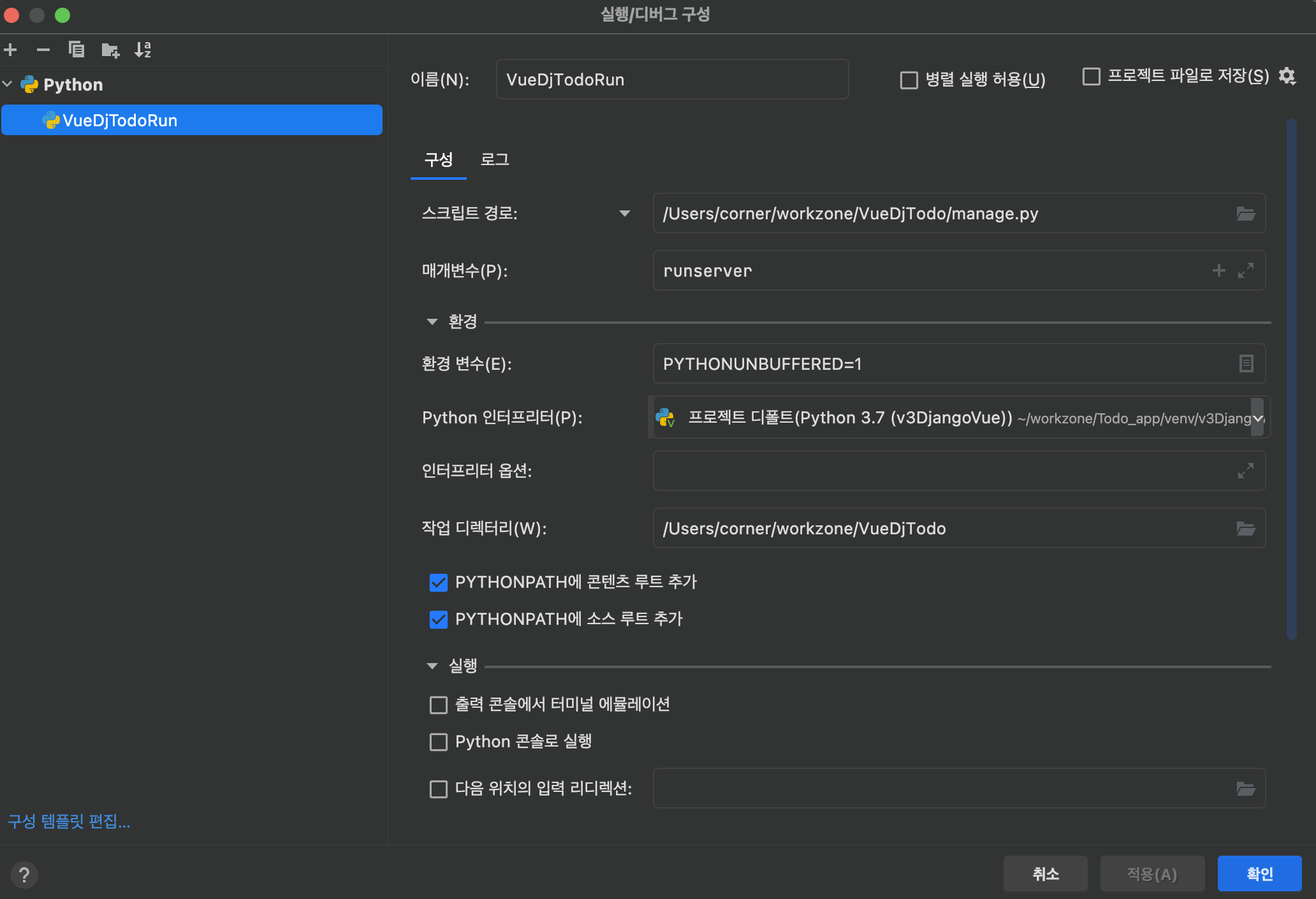Create a new configuration folder
1316x899 pixels.
110,50
